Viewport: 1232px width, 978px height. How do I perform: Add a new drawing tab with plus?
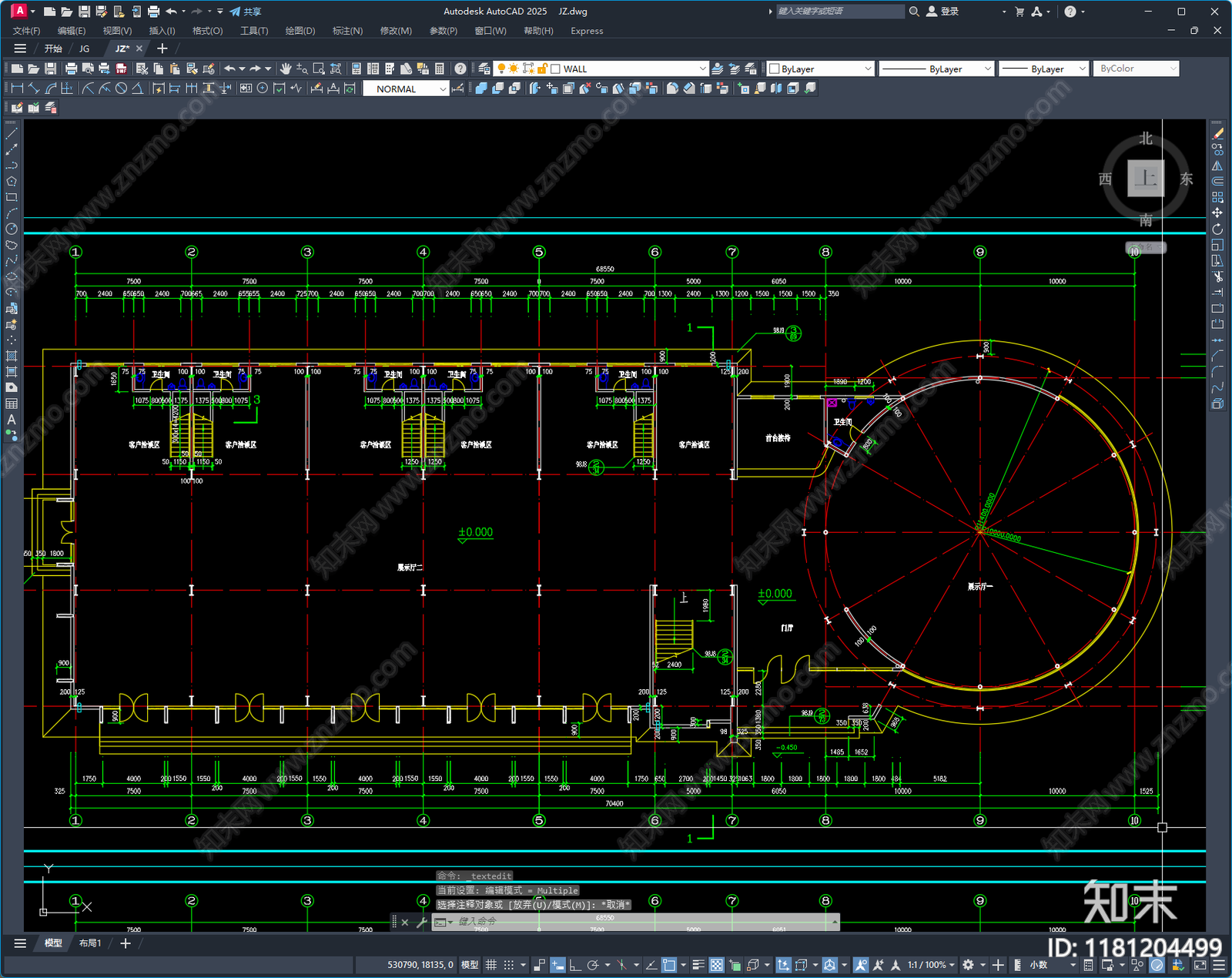[162, 49]
